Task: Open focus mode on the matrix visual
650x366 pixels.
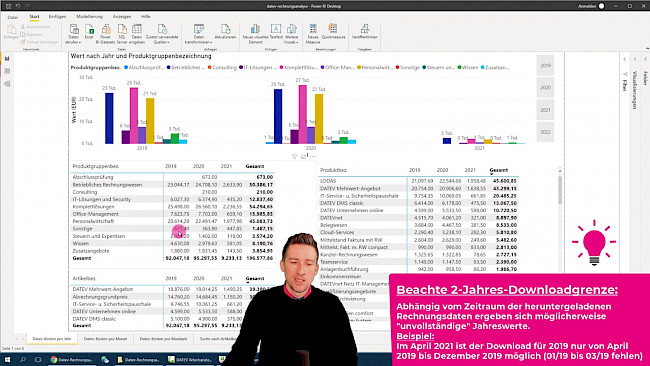Action: pyautogui.click(x=303, y=156)
